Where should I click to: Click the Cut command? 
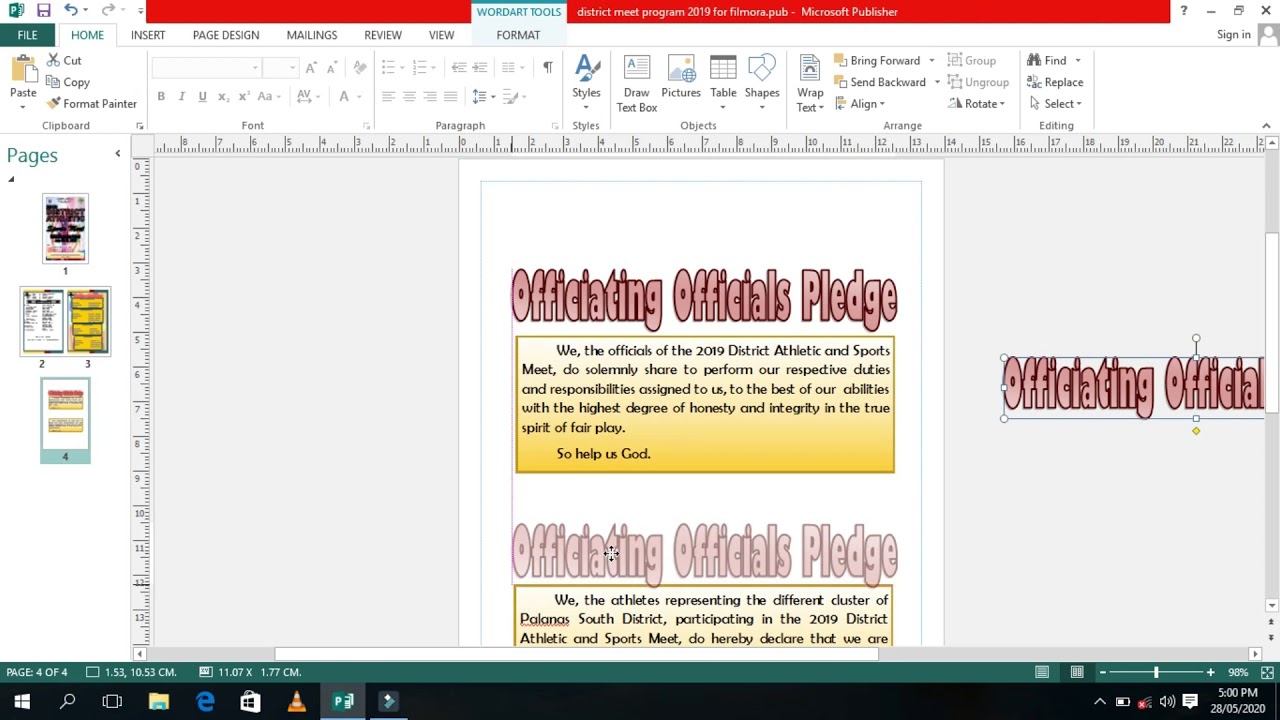pyautogui.click(x=64, y=60)
